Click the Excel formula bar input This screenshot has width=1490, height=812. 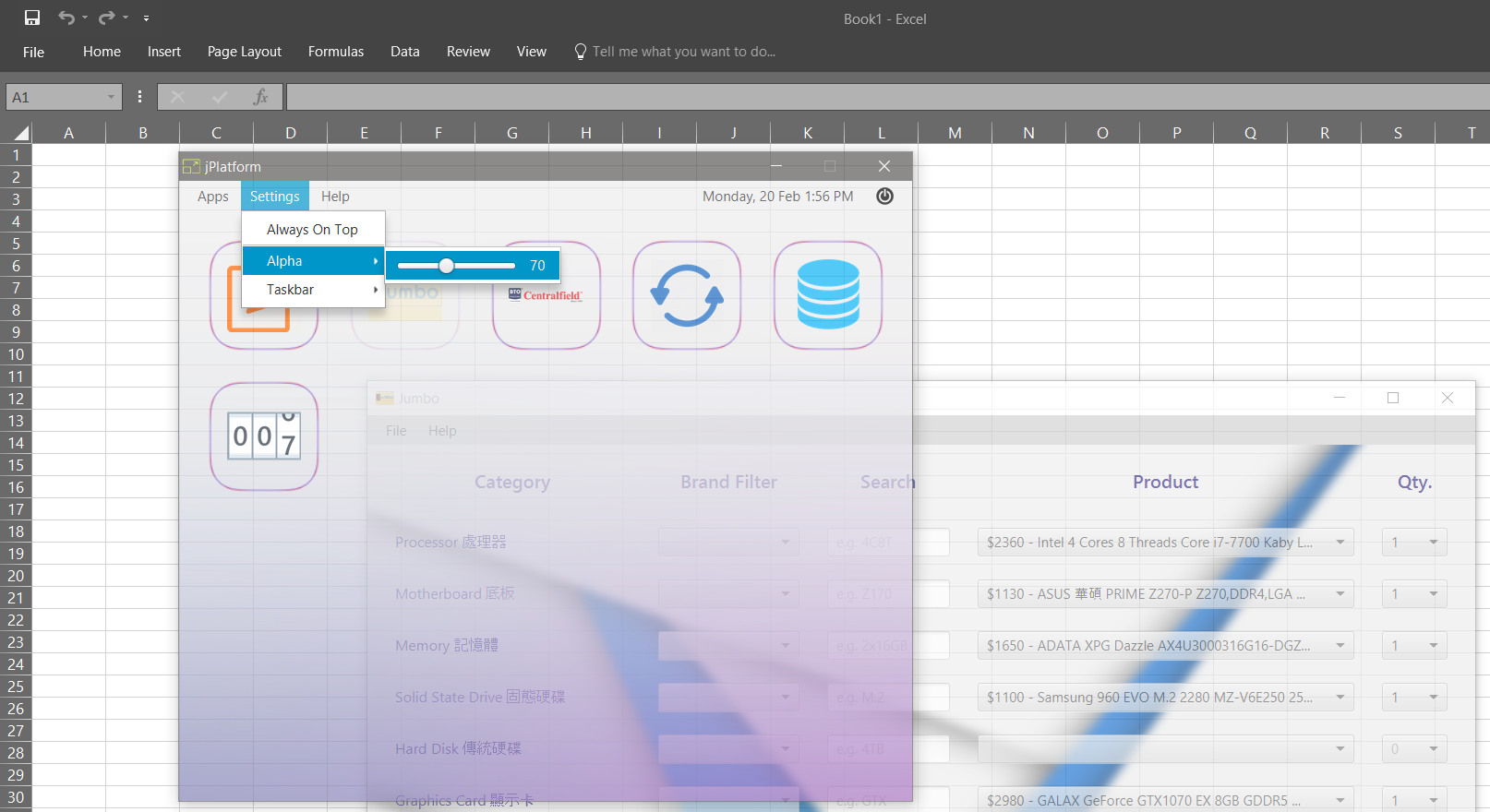coord(887,97)
